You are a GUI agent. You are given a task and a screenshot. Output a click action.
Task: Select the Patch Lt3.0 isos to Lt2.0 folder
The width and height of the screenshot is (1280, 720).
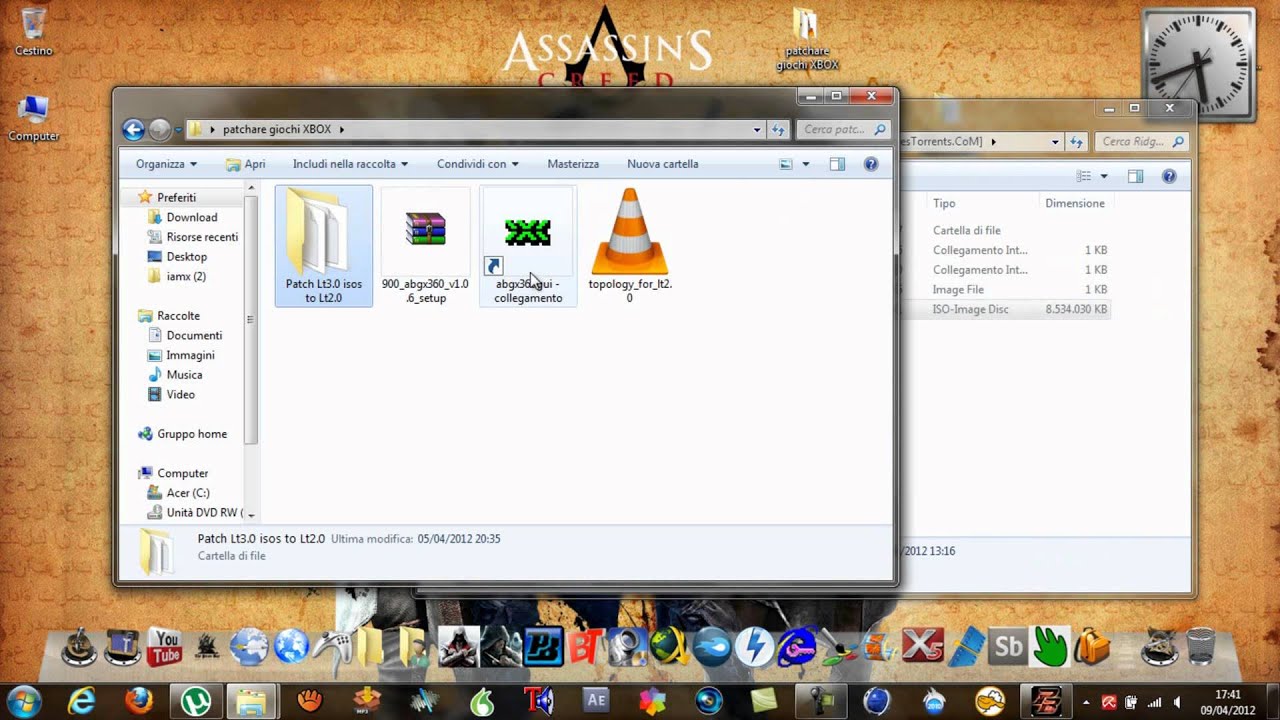[323, 246]
